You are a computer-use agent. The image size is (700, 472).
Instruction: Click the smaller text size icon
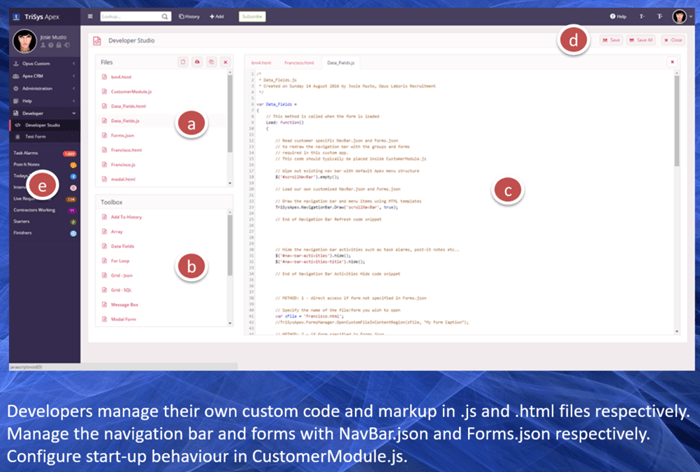(x=642, y=17)
